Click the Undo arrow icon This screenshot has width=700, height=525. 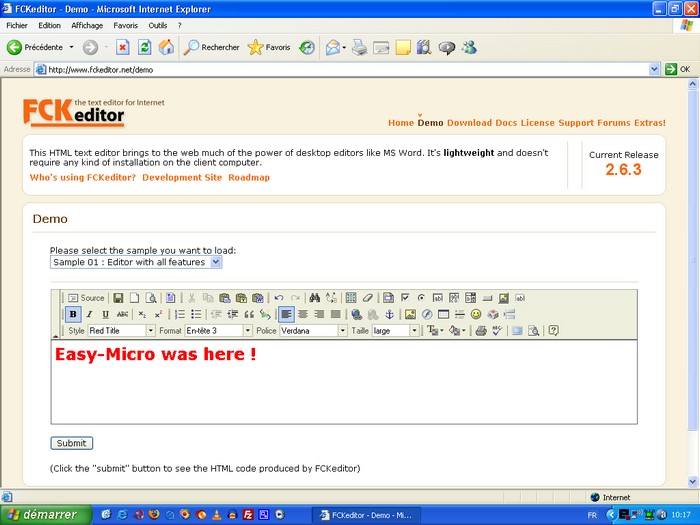(x=279, y=298)
